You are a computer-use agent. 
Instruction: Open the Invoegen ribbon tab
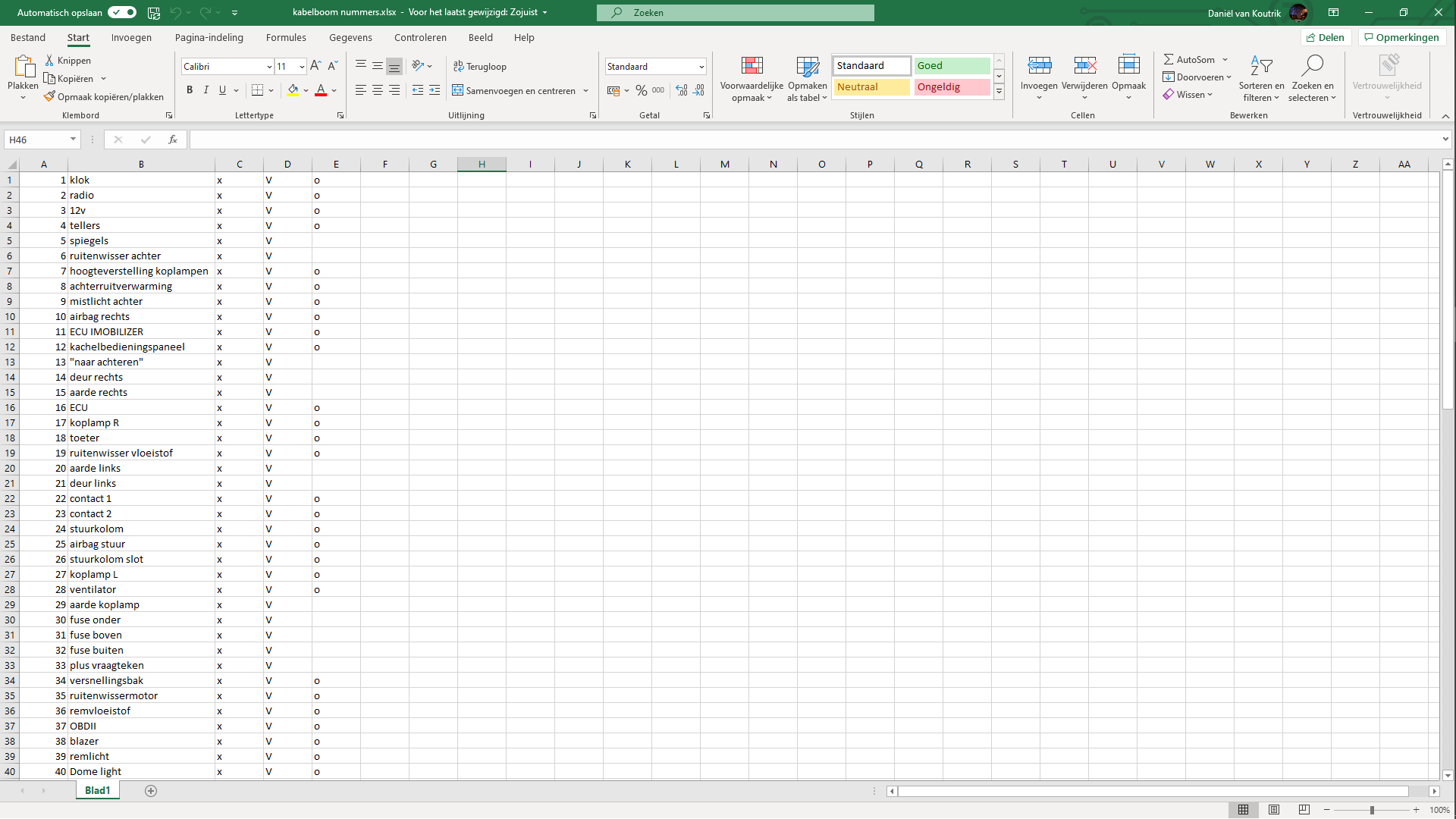(x=131, y=37)
